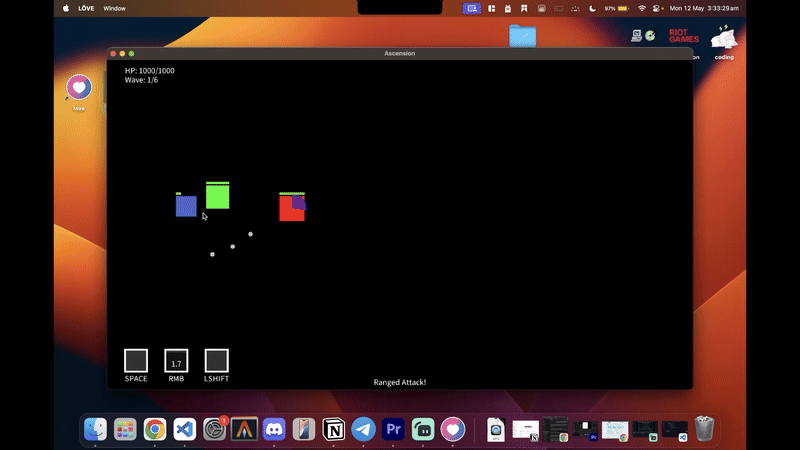Open Telegram from the dock
The height and width of the screenshot is (450, 800).
point(363,429)
